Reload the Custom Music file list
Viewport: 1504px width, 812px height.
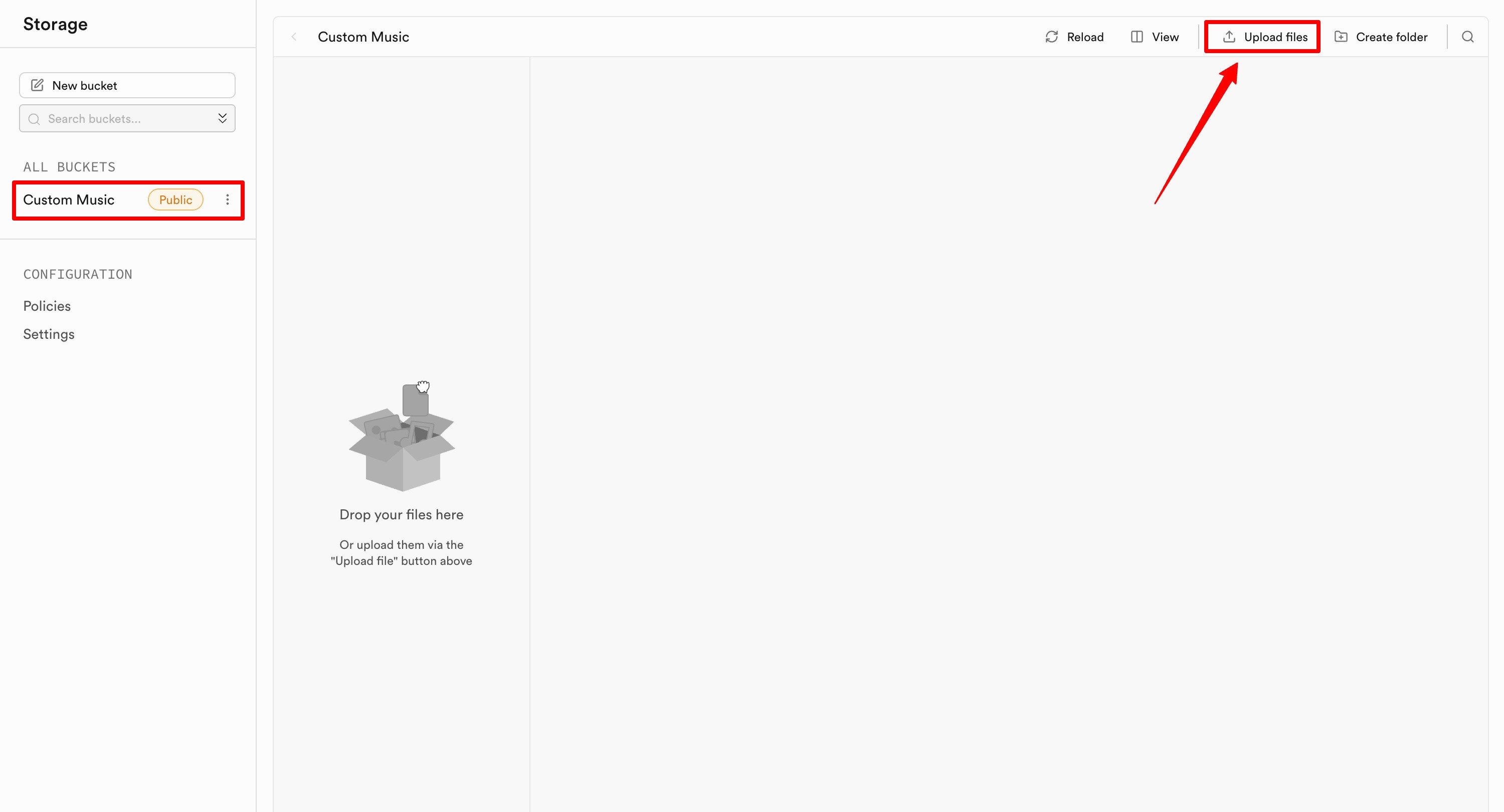[x=1074, y=37]
